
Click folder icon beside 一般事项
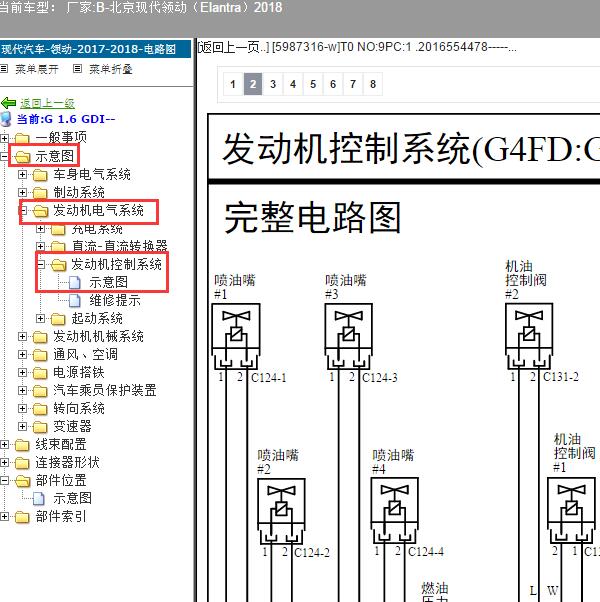pos(23,138)
